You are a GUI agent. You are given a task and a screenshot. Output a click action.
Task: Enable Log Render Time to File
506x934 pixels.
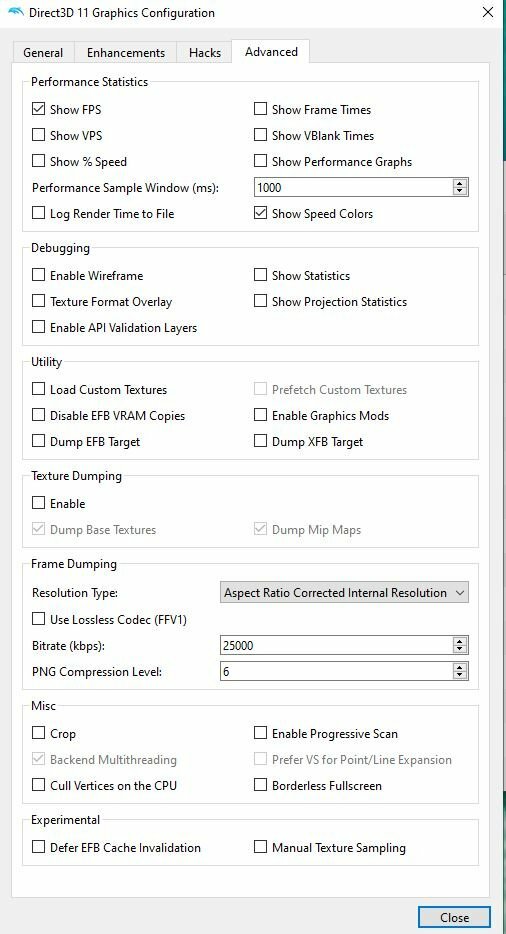click(39, 213)
